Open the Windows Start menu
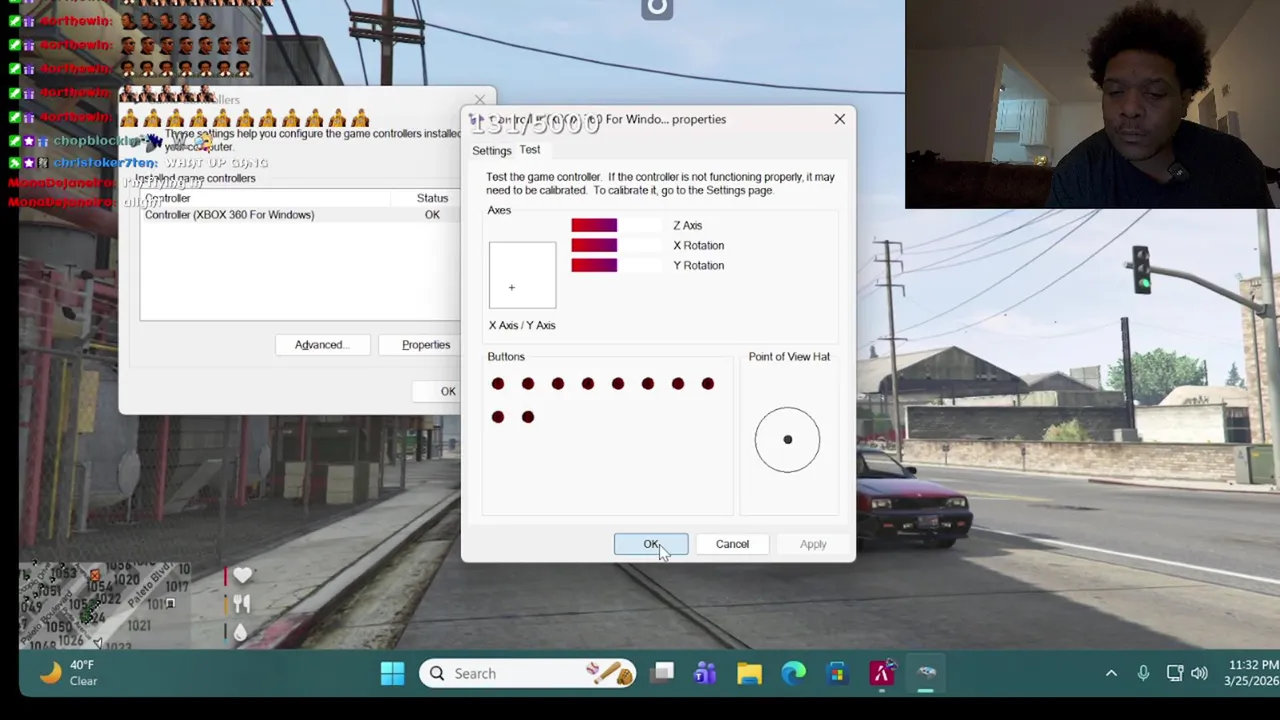The height and width of the screenshot is (720, 1280). [x=392, y=674]
